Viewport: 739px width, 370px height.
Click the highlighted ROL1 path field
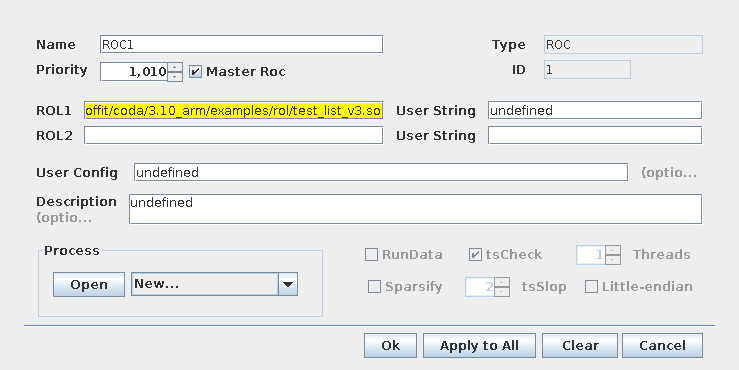(233, 110)
